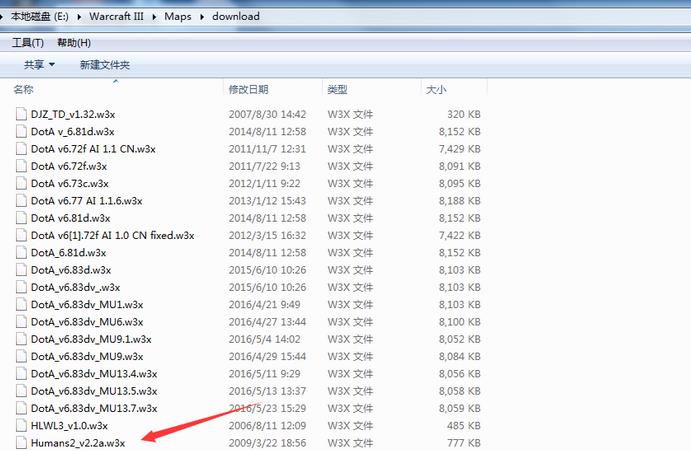The width and height of the screenshot is (691, 451).
Task: Click download in the address bar
Action: (x=236, y=16)
